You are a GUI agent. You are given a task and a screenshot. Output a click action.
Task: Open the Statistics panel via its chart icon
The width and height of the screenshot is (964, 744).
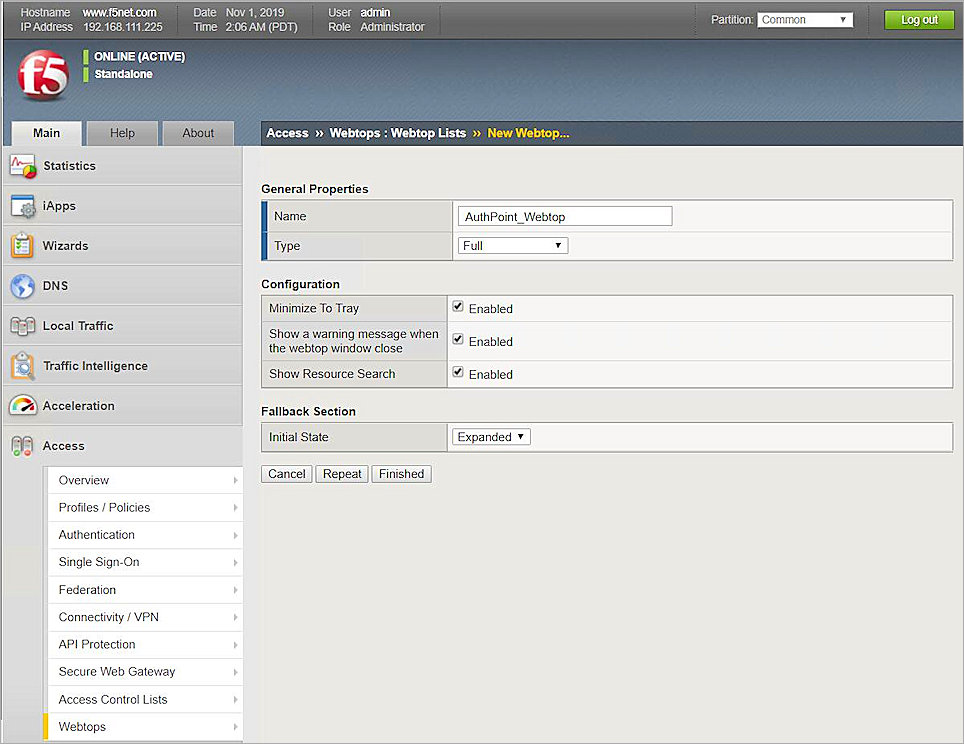pos(25,166)
